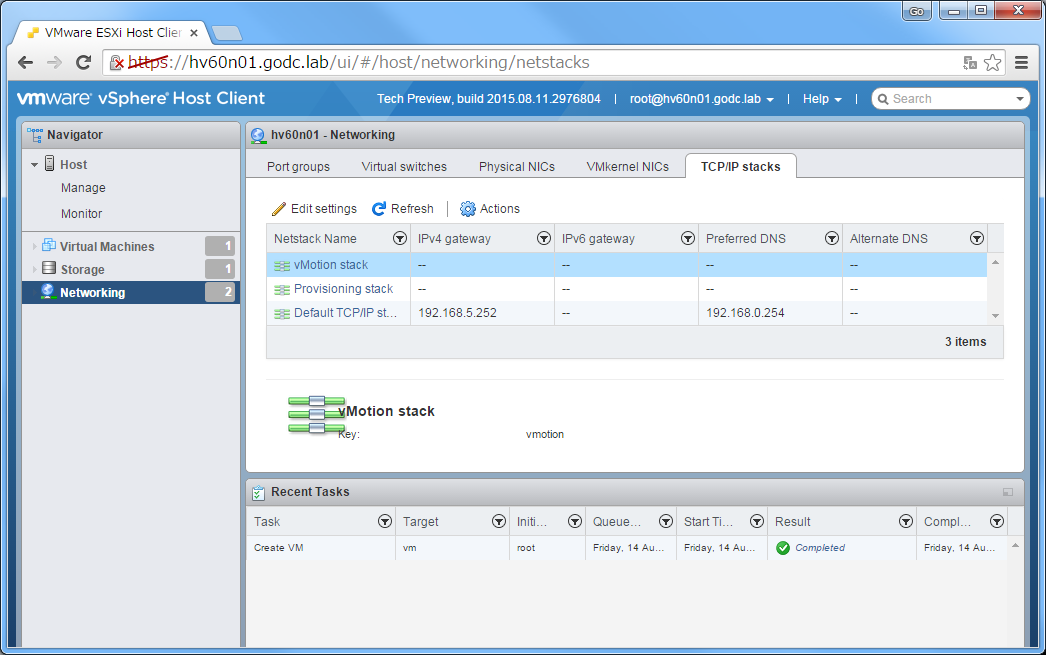Collapse the Host tree node
Screen dimensions: 1046x655
pyautogui.click(x=34, y=165)
